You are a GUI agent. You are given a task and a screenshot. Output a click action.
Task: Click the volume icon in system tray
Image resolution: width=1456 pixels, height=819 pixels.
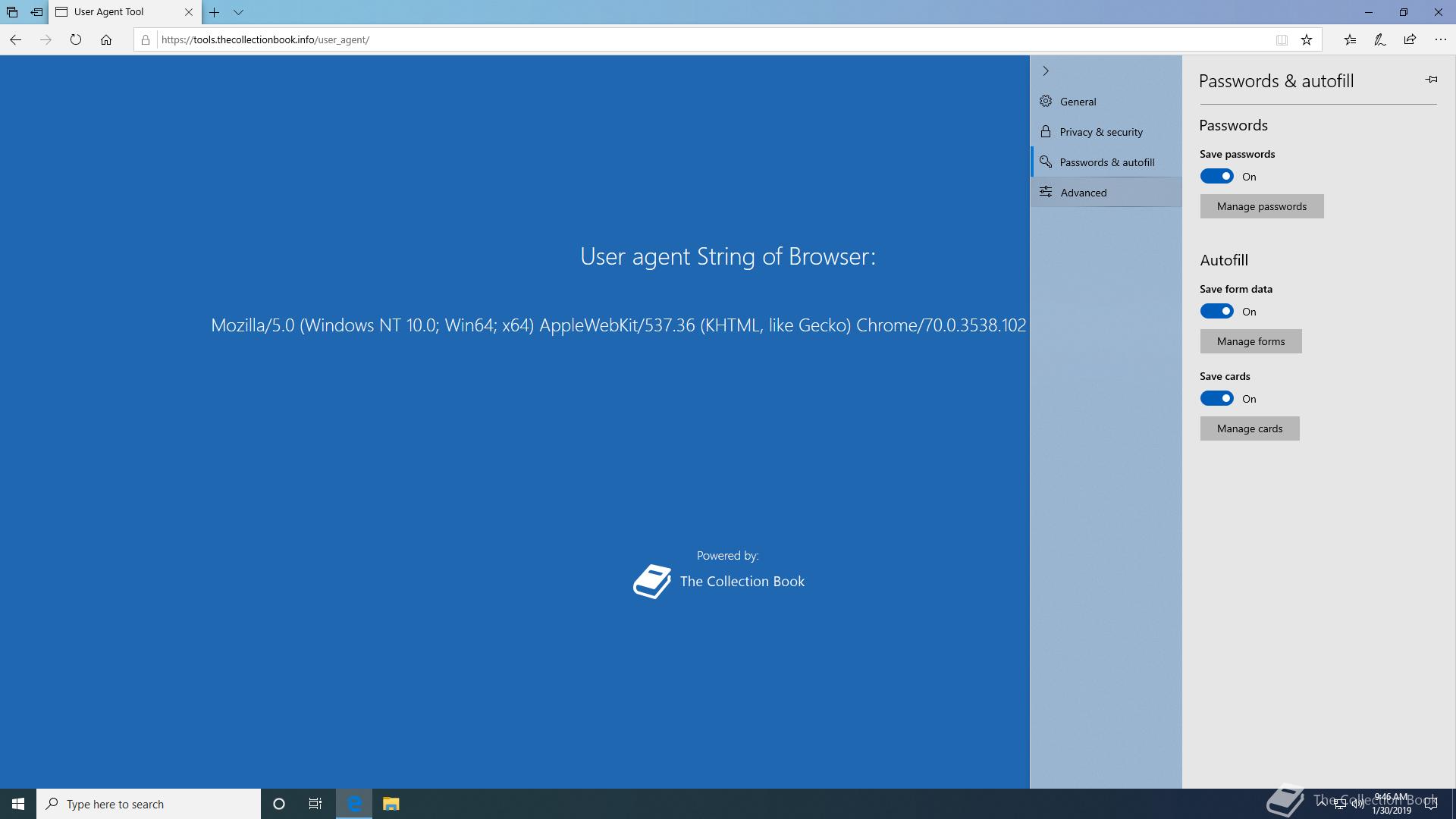tap(1357, 804)
